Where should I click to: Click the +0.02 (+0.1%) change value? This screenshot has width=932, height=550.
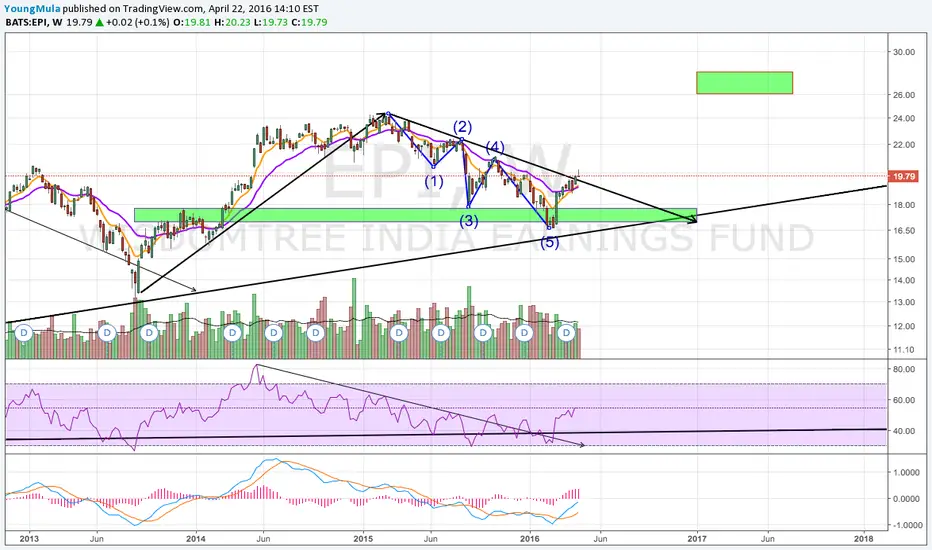click(137, 22)
